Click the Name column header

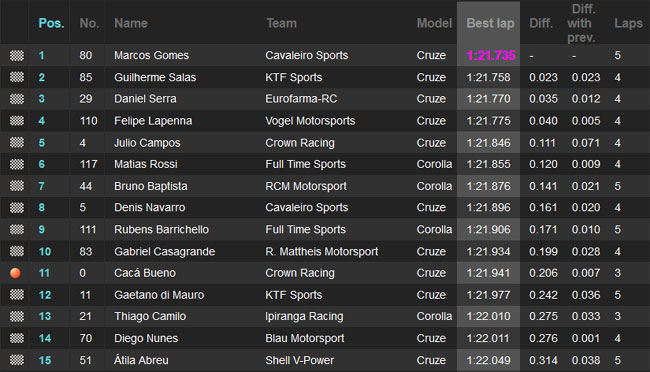click(x=131, y=23)
